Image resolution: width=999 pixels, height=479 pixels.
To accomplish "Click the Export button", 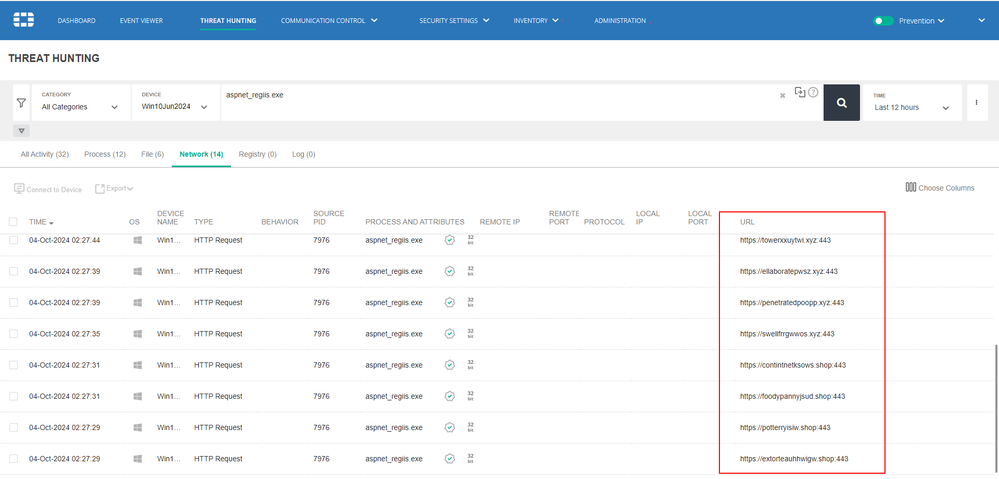I will [x=114, y=188].
